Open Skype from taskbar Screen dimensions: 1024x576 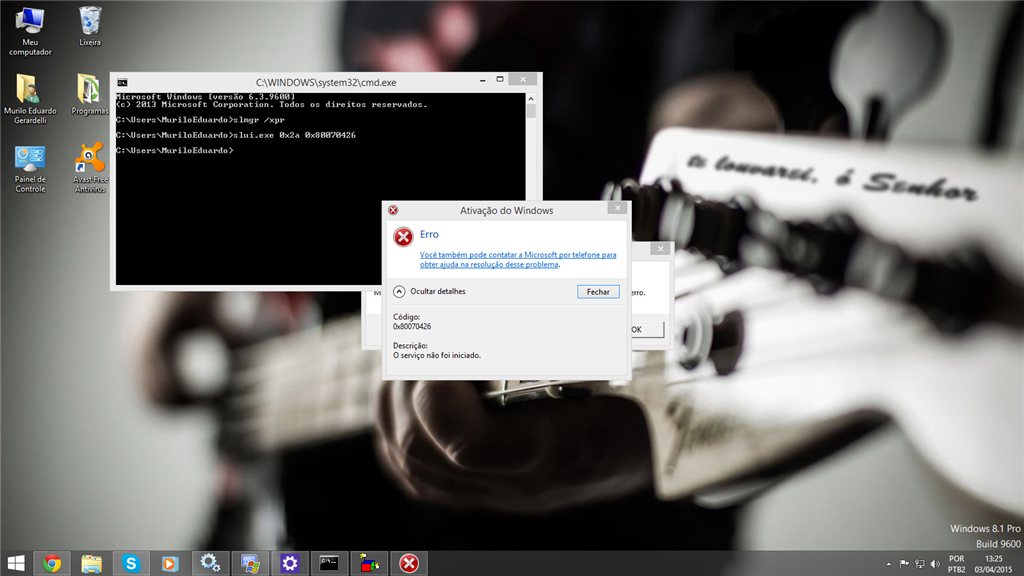click(131, 563)
